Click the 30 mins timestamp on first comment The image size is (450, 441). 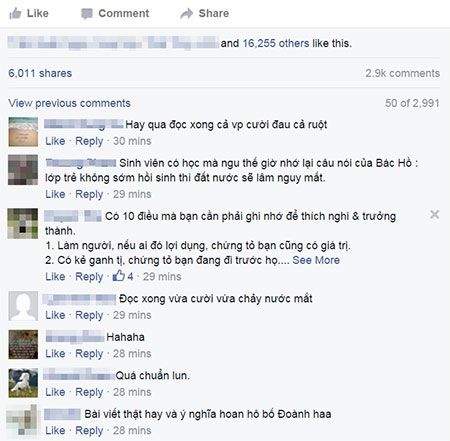point(132,141)
